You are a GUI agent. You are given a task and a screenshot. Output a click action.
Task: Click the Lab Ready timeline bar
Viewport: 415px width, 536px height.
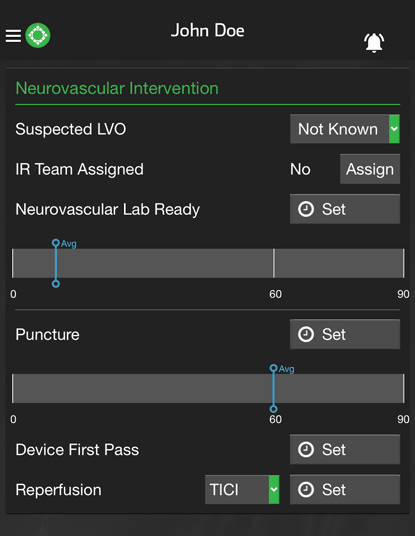208,263
